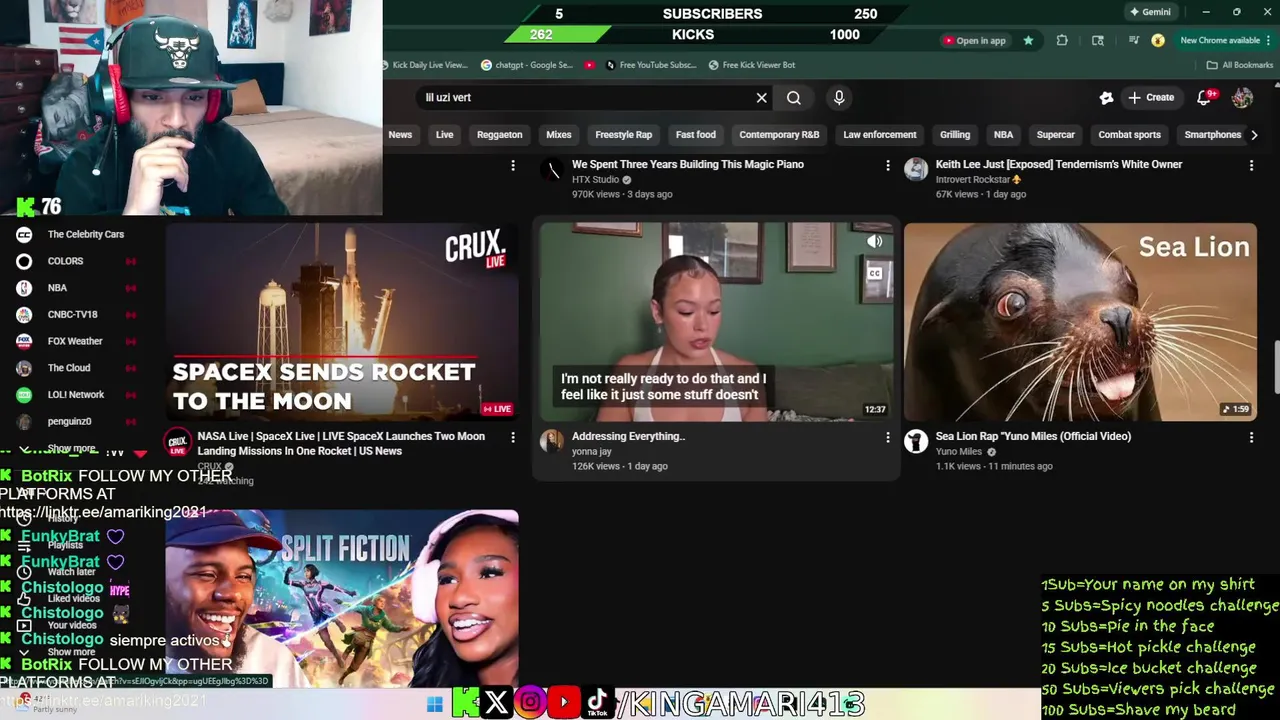The width and height of the screenshot is (1280, 720).
Task: Toggle the bookmark star for this page
Action: click(x=1028, y=40)
